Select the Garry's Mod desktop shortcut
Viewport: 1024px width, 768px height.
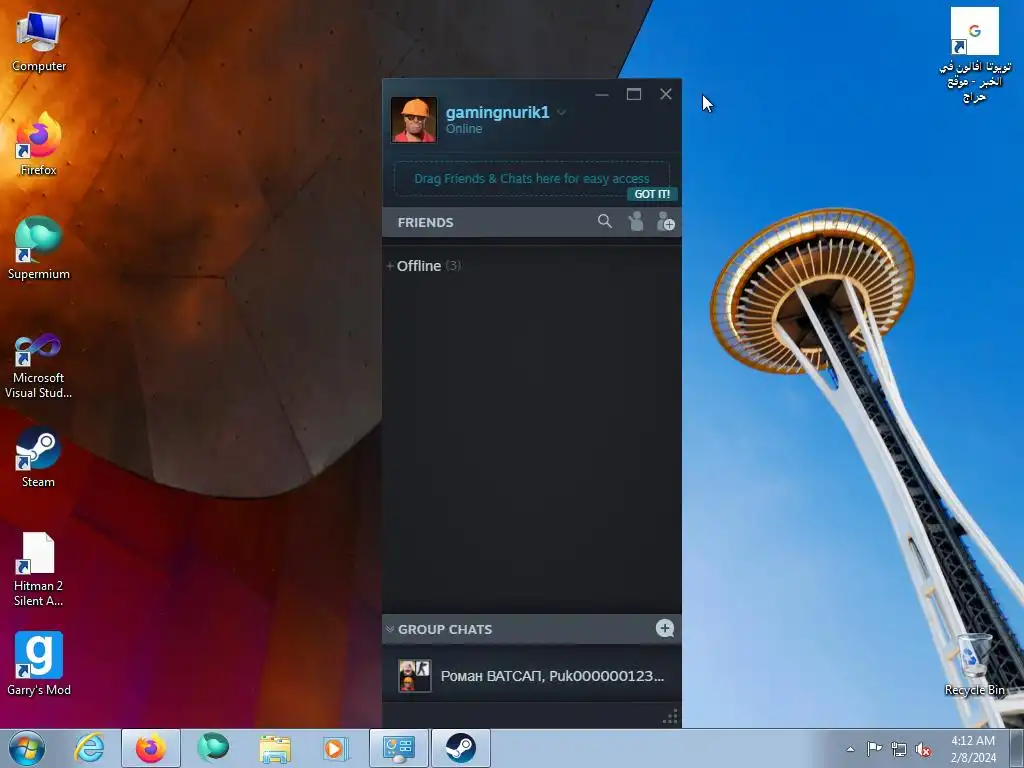tap(39, 664)
